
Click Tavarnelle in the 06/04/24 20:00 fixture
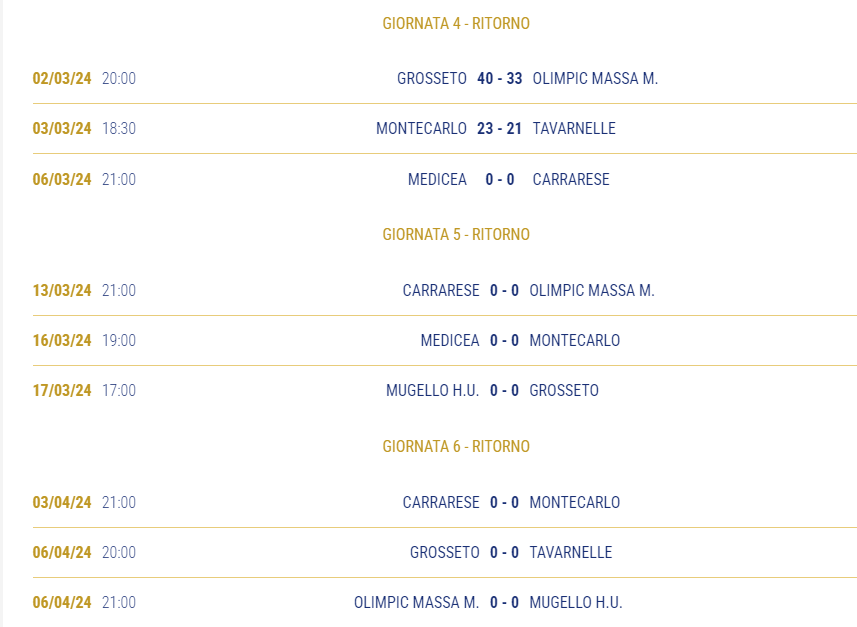(571, 553)
